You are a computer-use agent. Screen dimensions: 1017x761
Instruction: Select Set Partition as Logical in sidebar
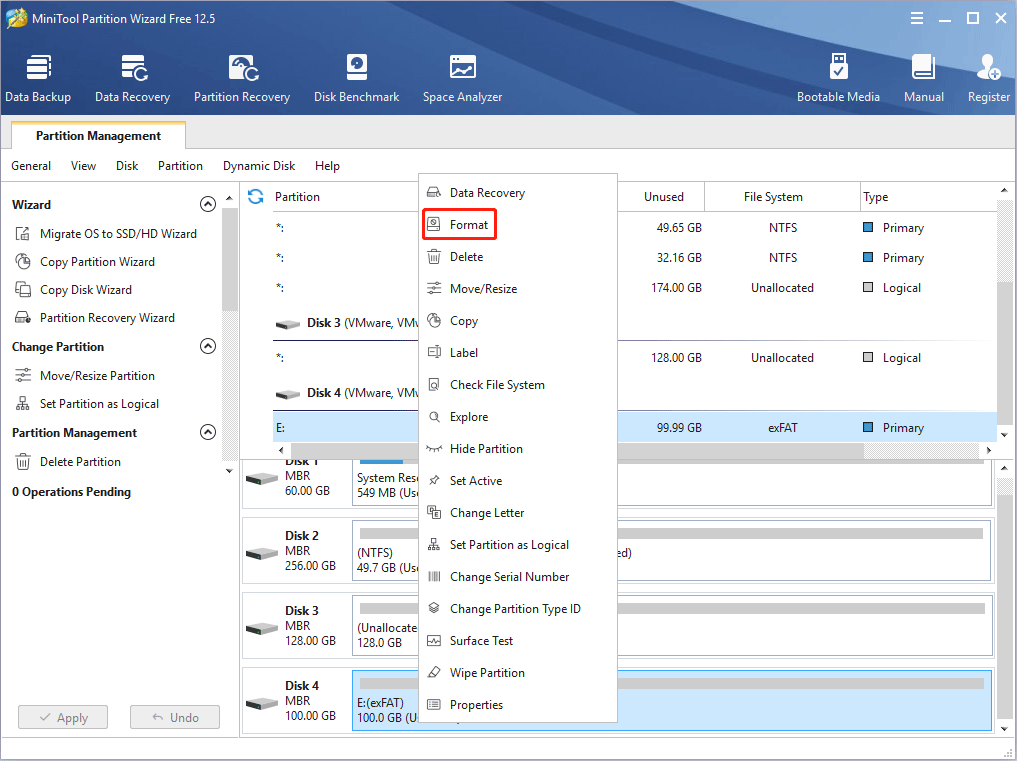click(87, 404)
